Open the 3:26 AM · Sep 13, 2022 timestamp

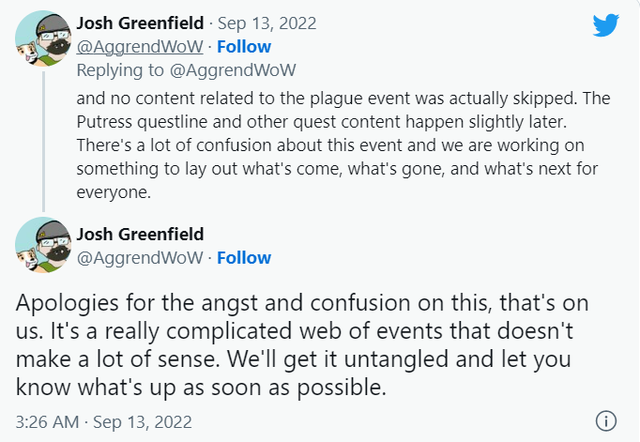click(x=104, y=422)
